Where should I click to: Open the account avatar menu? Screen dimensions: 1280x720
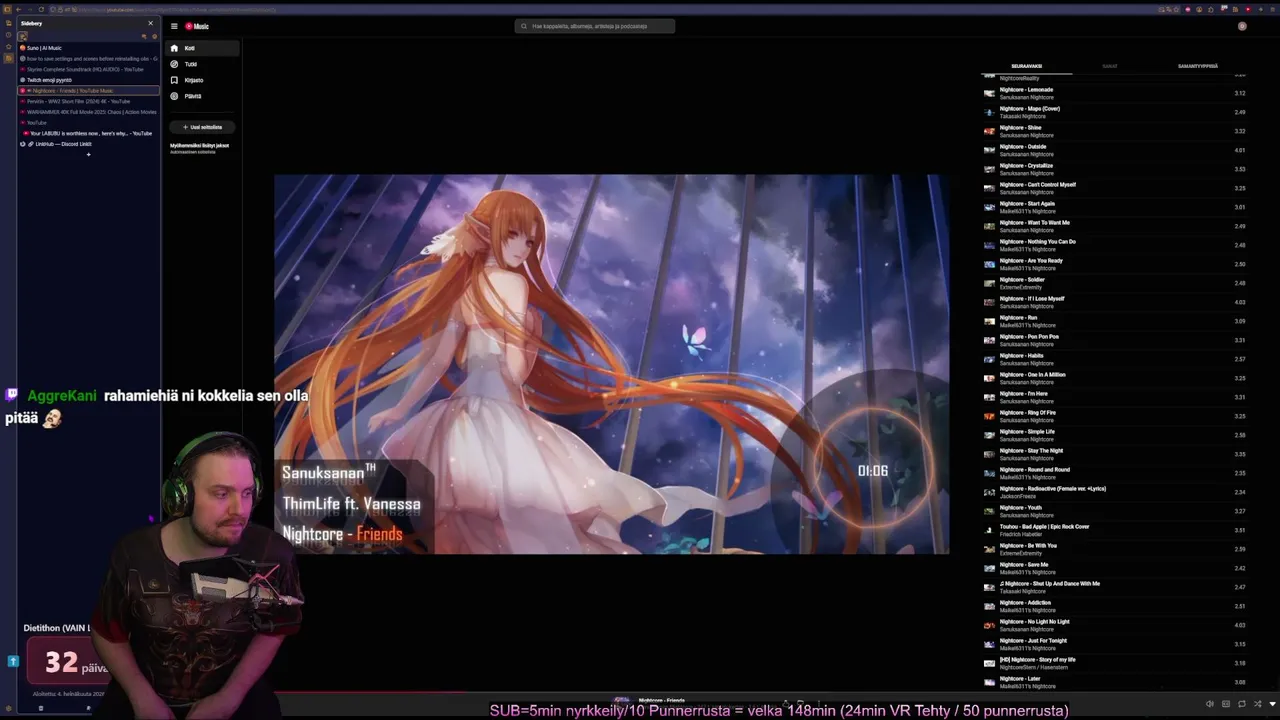pos(1242,26)
